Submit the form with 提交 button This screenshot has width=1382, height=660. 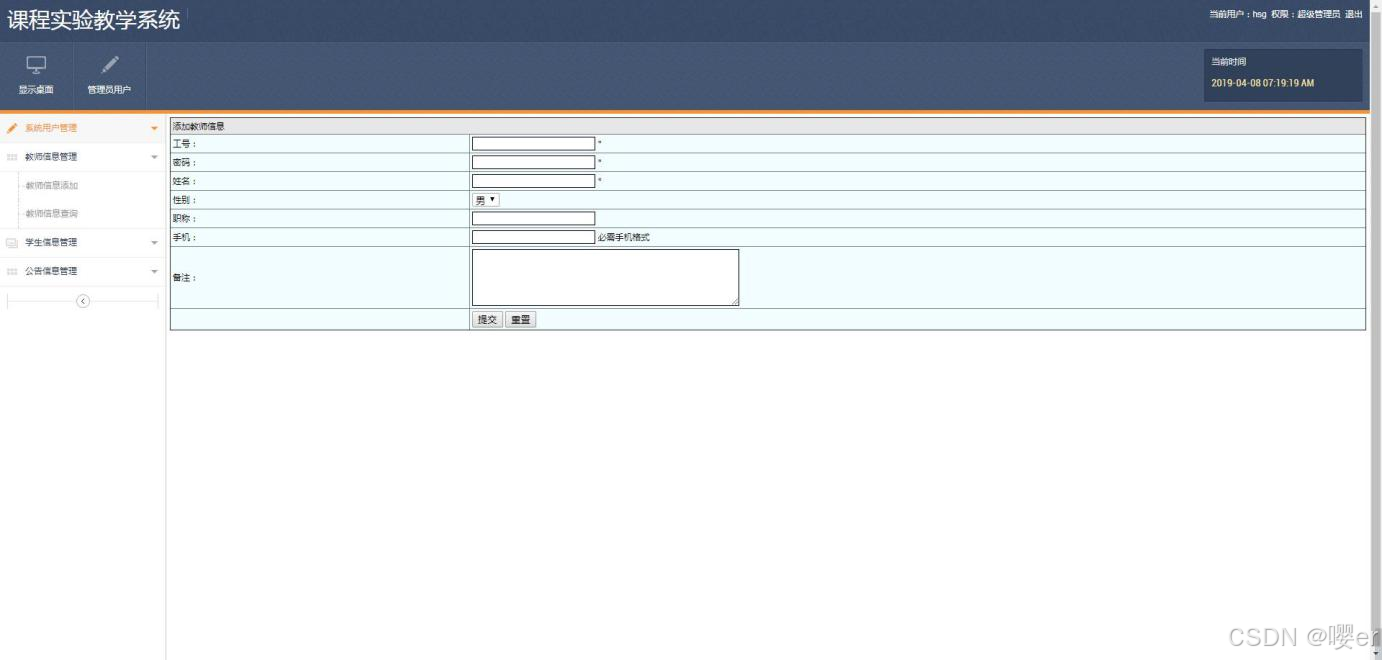[x=487, y=320]
